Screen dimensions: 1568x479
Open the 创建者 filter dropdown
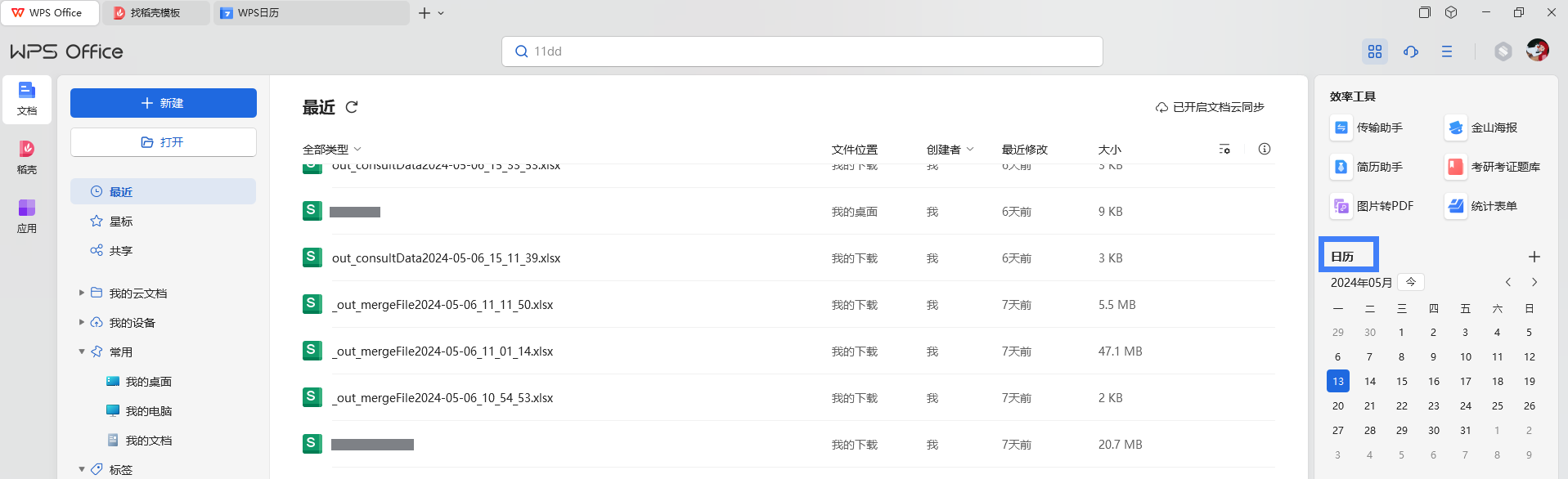tap(950, 150)
